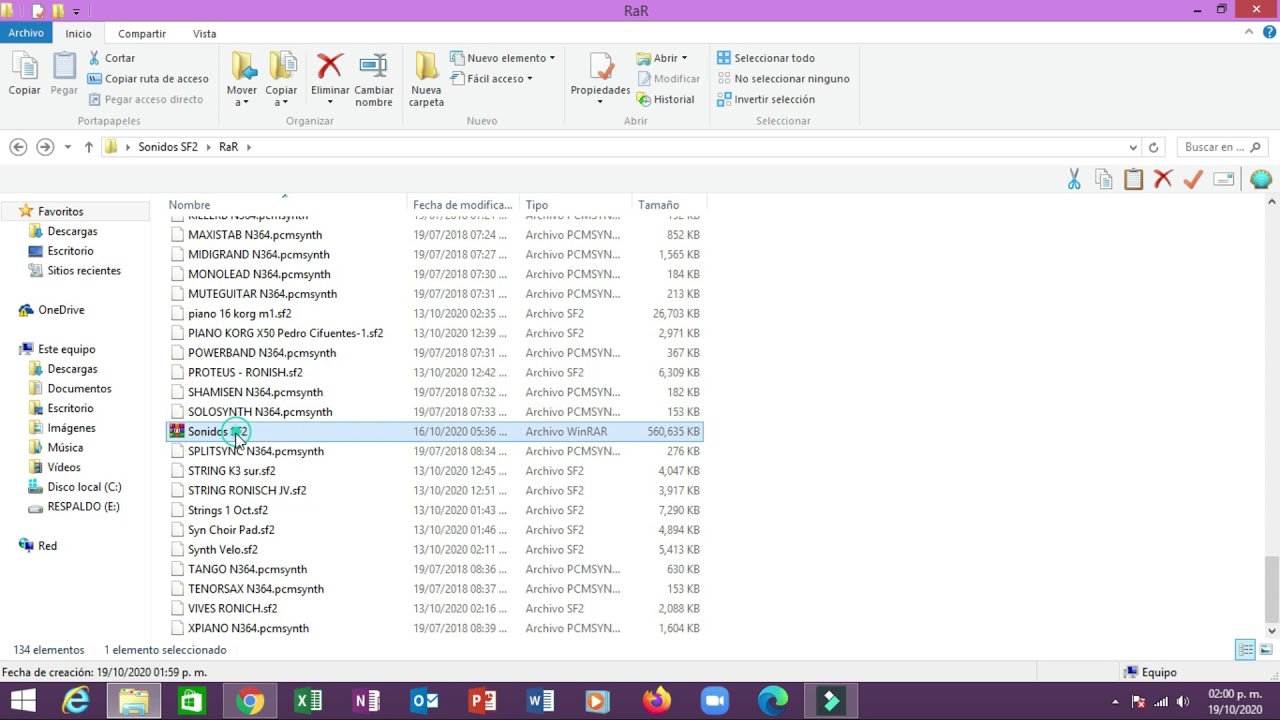Click the vertical scrollbar thumb in the file list
Image resolution: width=1280 pixels, height=720 pixels.
(1271, 588)
